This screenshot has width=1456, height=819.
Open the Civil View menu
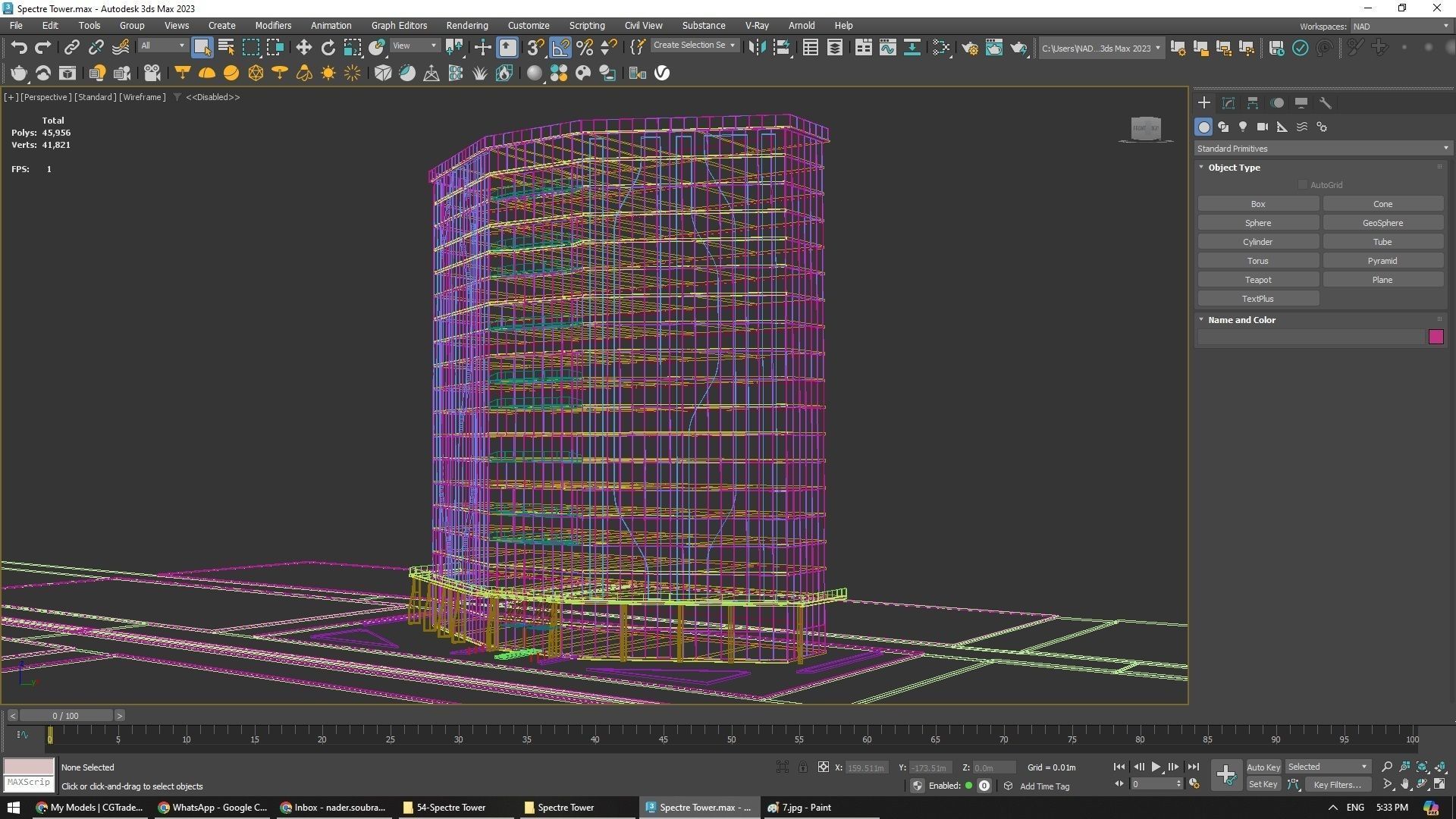tap(643, 25)
